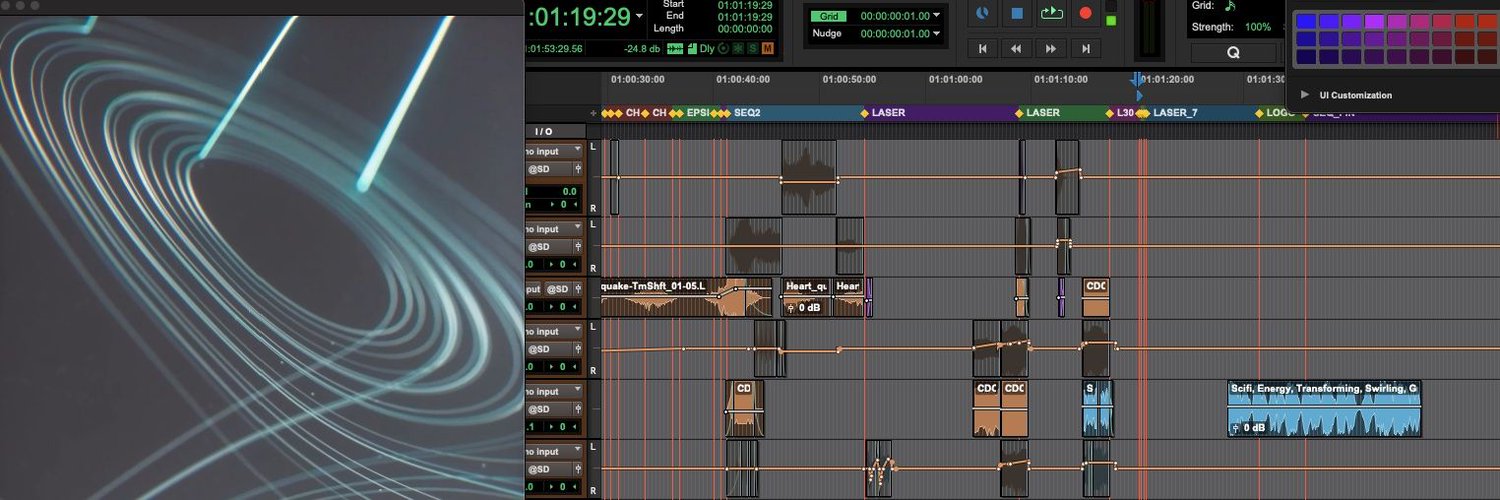The height and width of the screenshot is (500, 1500).
Task: Return to start with the transport button
Action: point(983,48)
